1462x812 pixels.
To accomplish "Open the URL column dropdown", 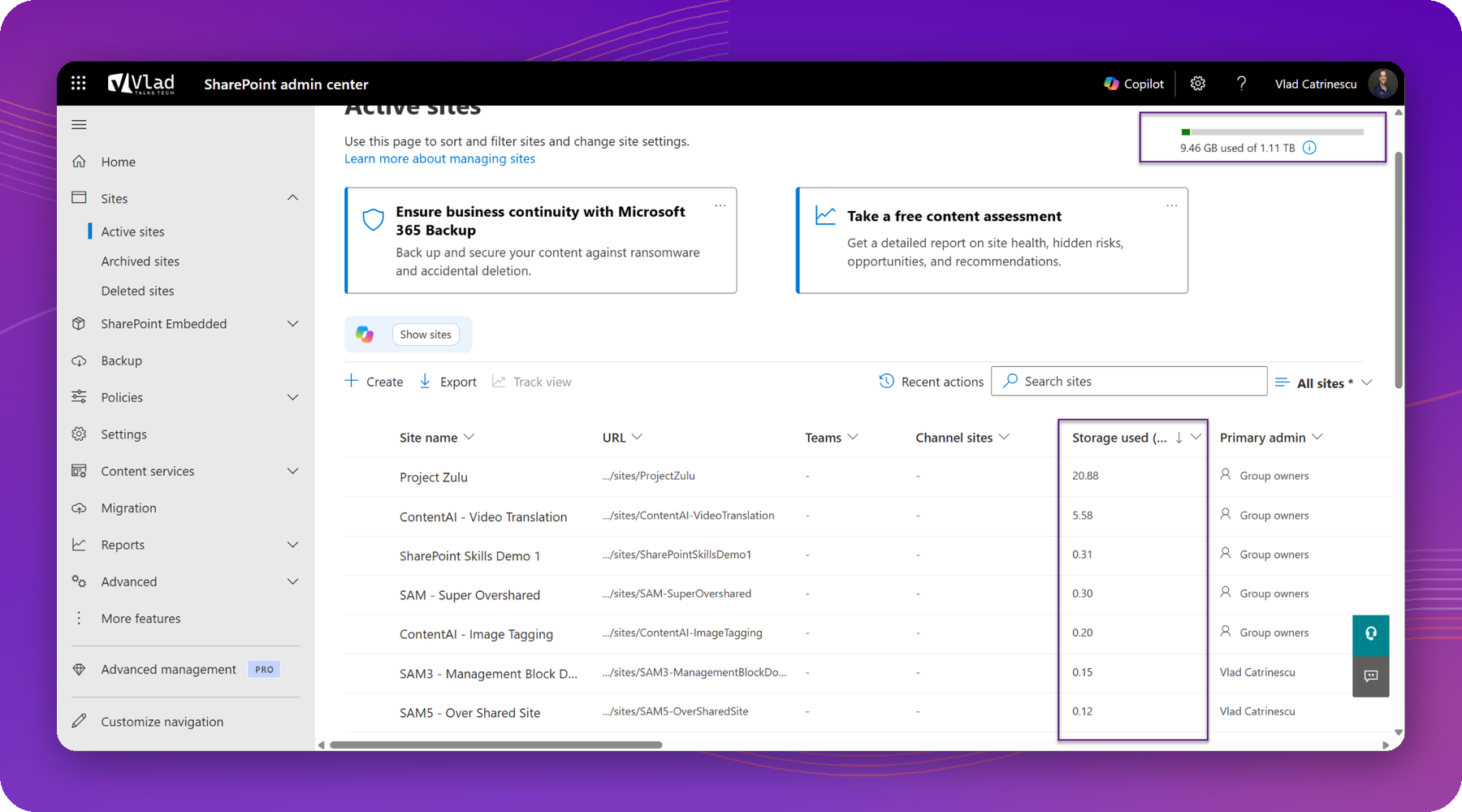I will tap(637, 437).
